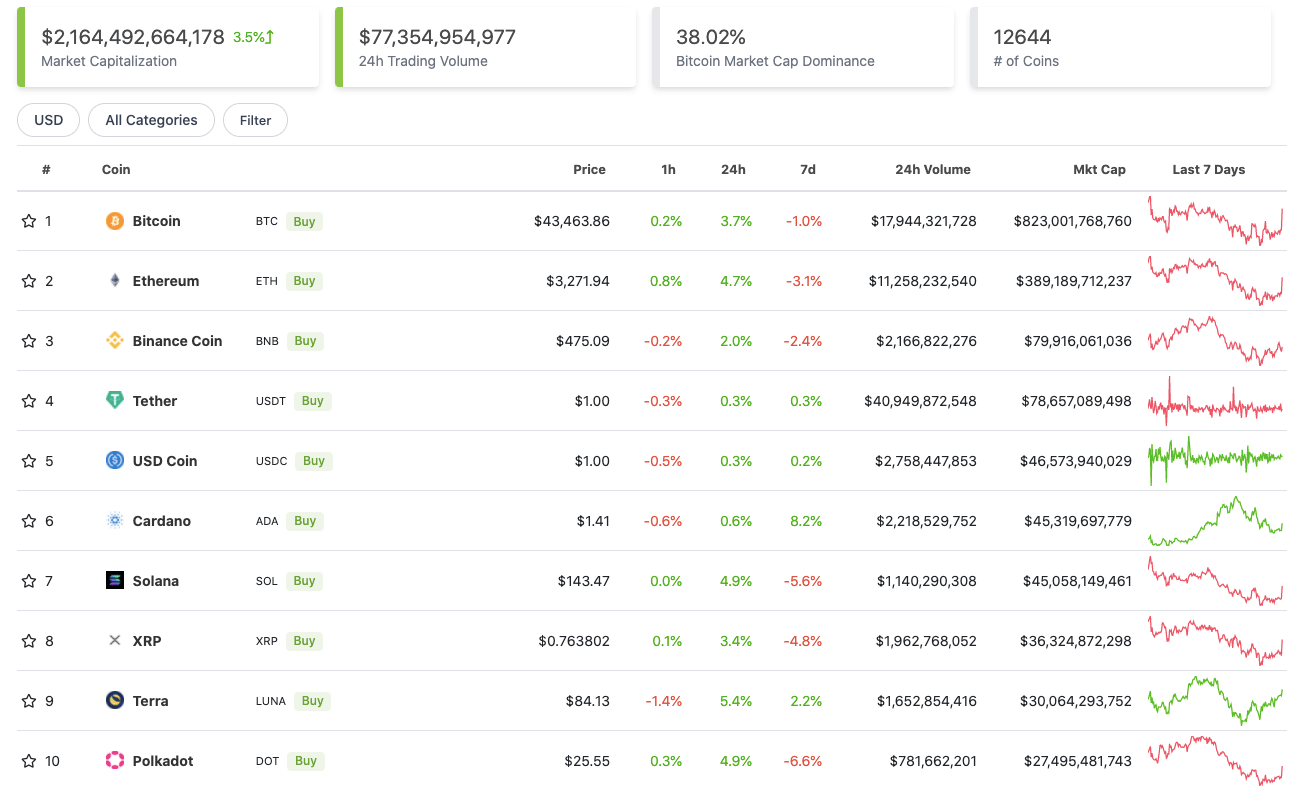Screen dimensions: 1293x790
Task: Click Tether 24h volume $40,949,872,548
Action: 920,401
